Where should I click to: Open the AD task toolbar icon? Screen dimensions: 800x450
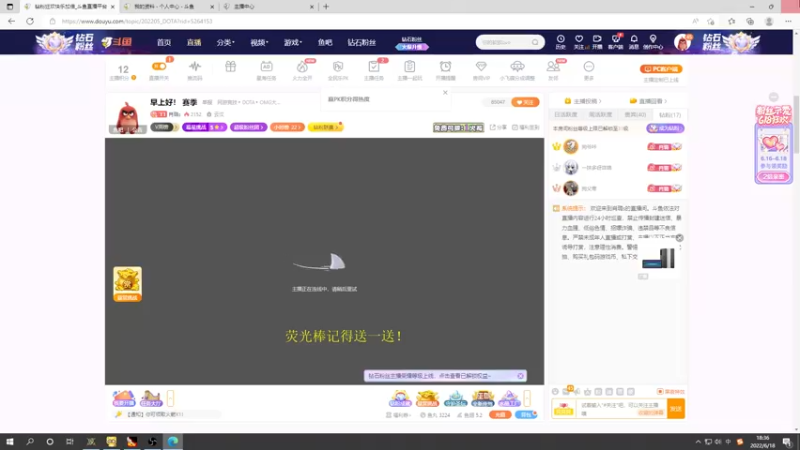point(266,66)
